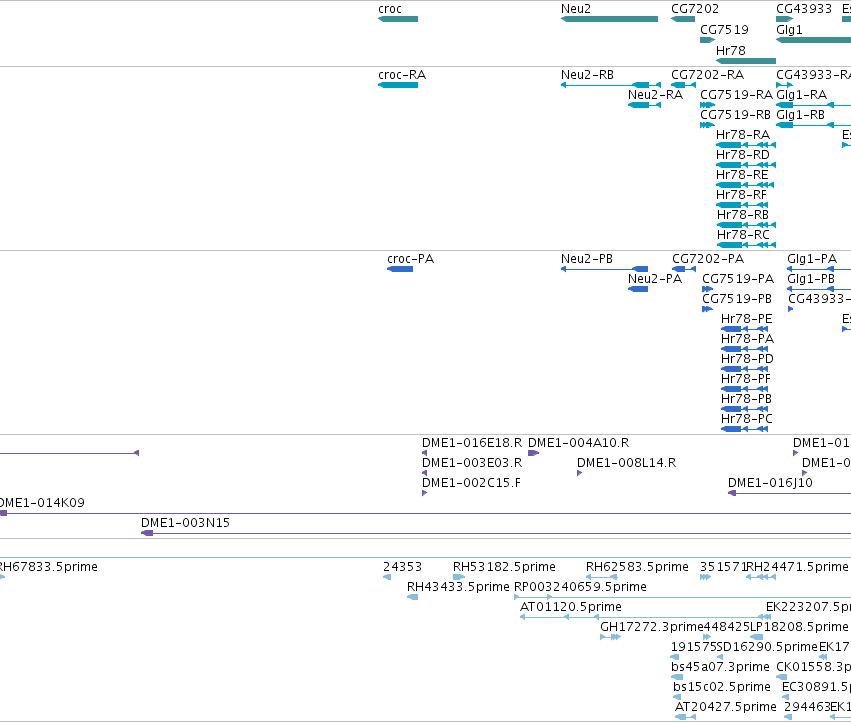Image resolution: width=851 pixels, height=722 pixels.
Task: Select the DME1-003N15 clone
Action: point(496,533)
